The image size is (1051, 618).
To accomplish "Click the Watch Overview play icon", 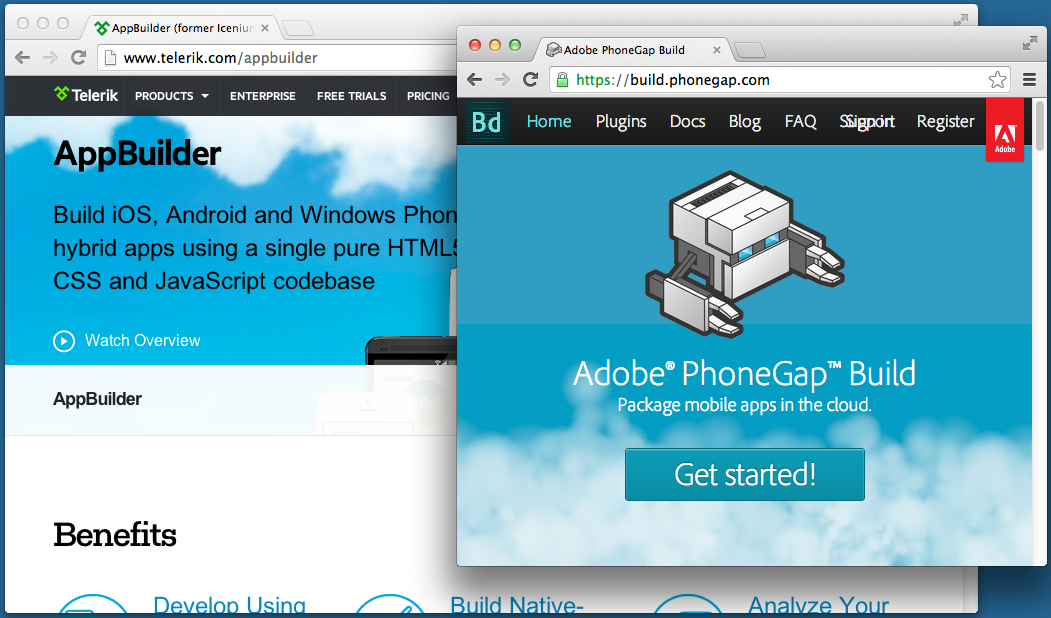I will [x=64, y=341].
